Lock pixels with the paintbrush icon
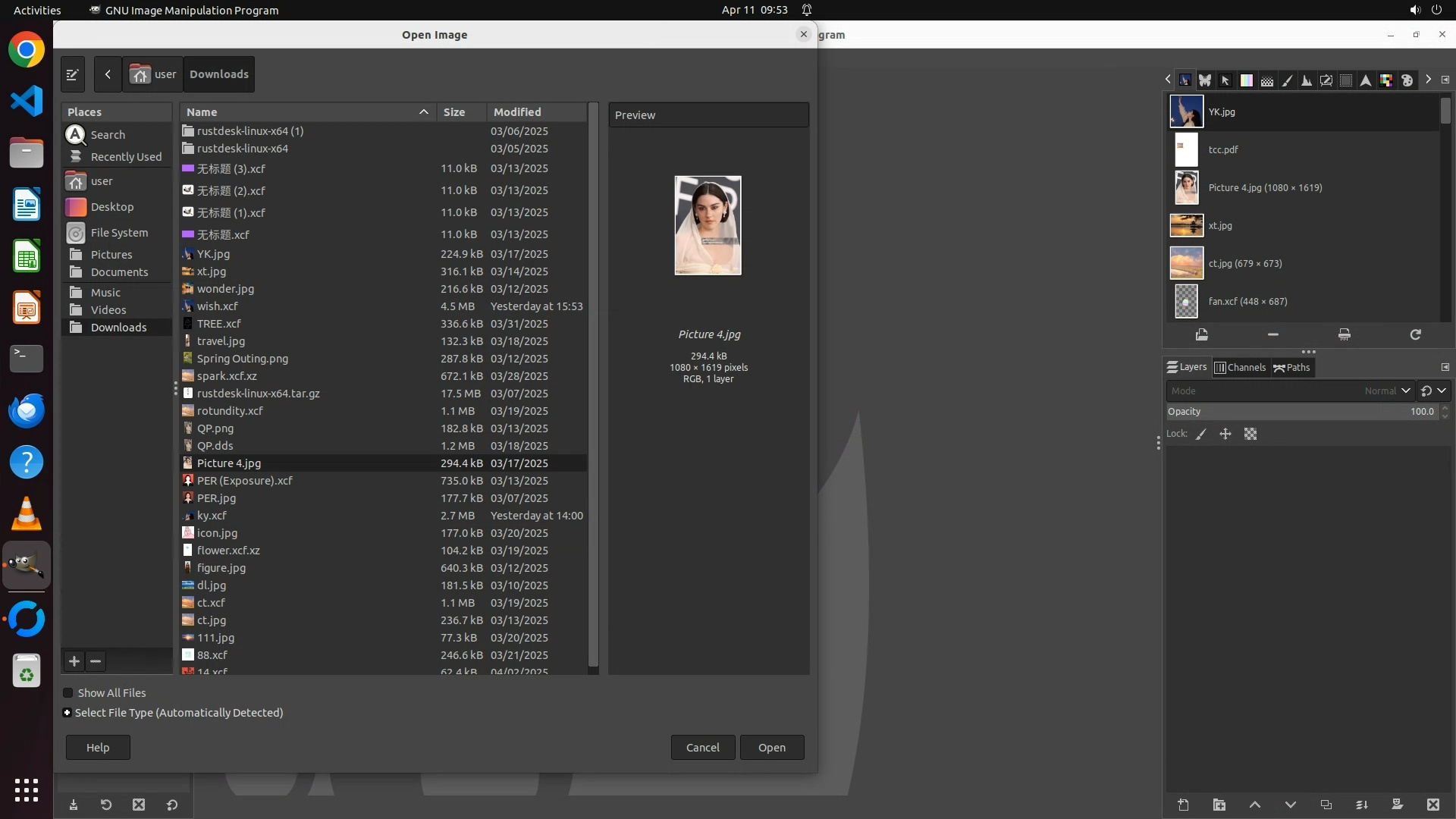The image size is (1456, 819). point(1201,435)
